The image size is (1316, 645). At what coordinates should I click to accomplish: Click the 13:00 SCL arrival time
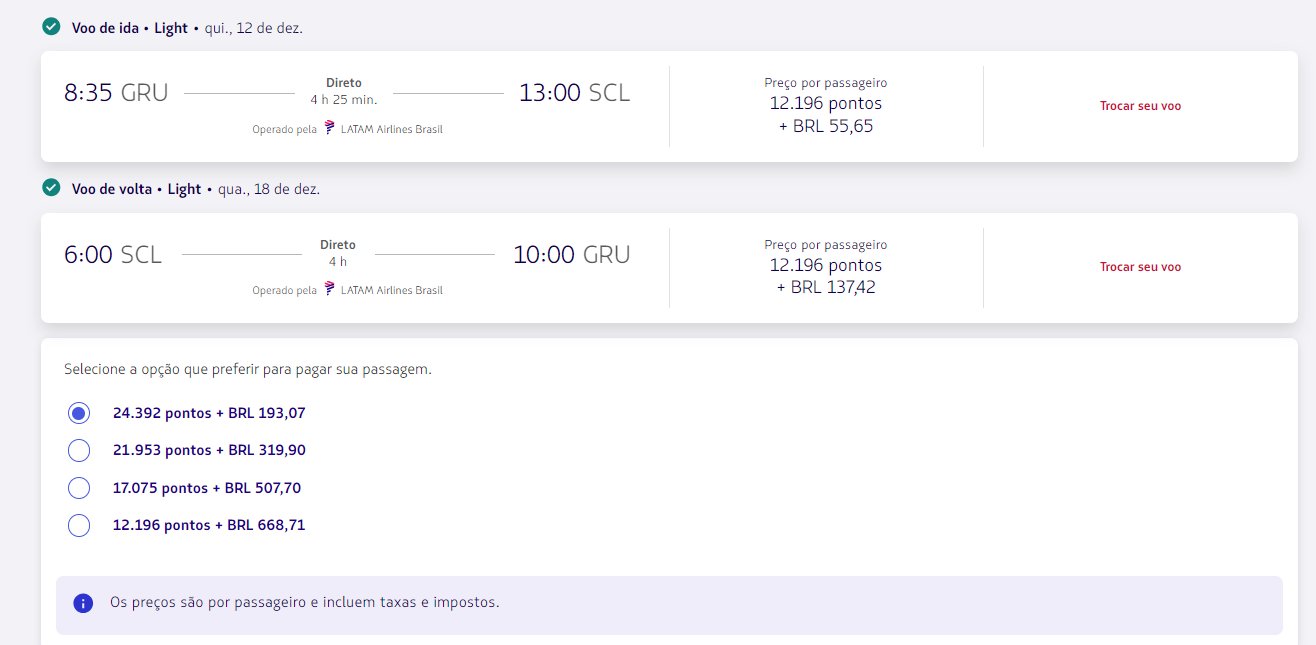(574, 93)
